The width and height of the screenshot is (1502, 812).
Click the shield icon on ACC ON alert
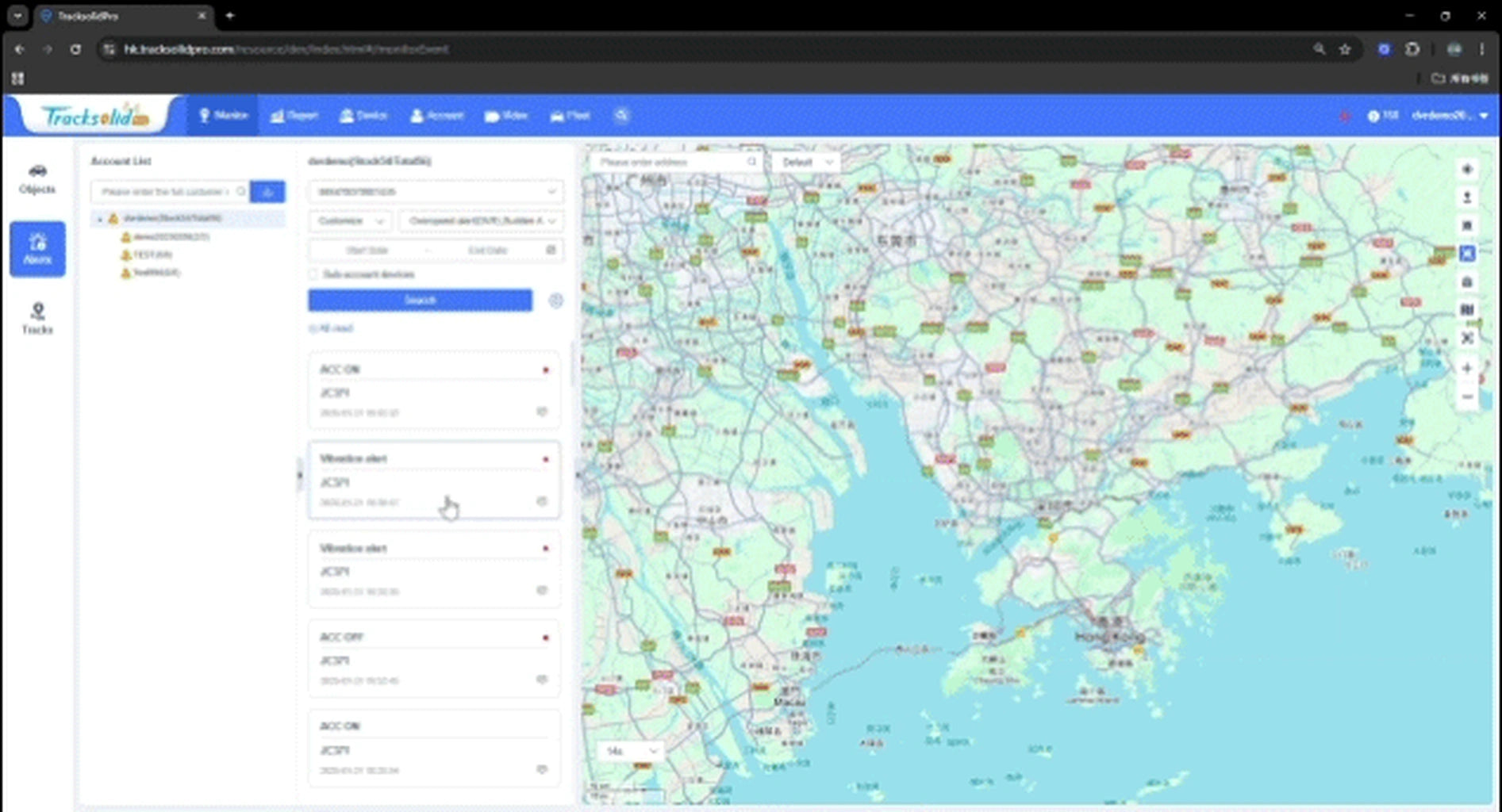(542, 412)
